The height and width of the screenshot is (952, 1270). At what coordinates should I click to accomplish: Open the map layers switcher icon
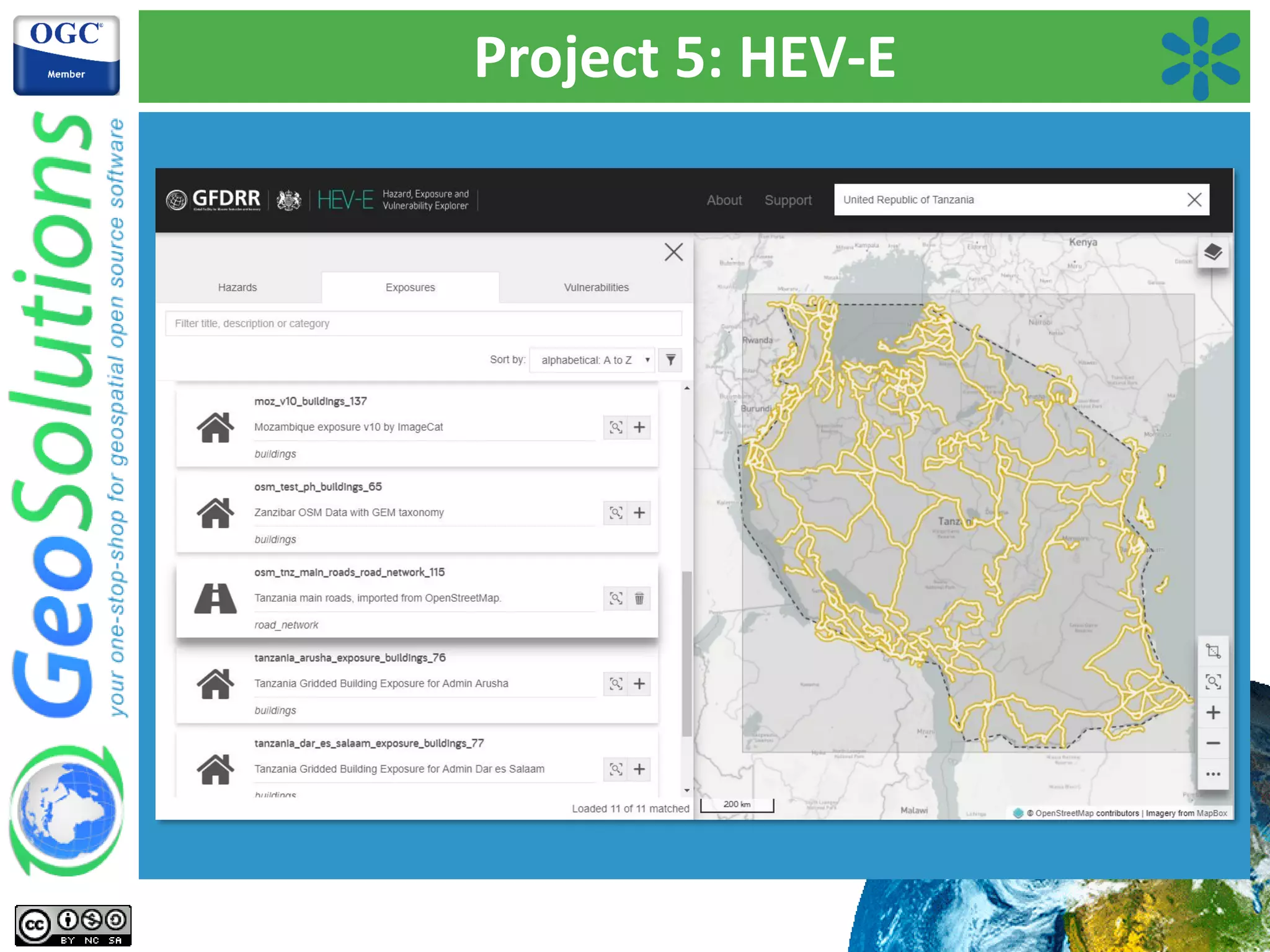[x=1213, y=252]
